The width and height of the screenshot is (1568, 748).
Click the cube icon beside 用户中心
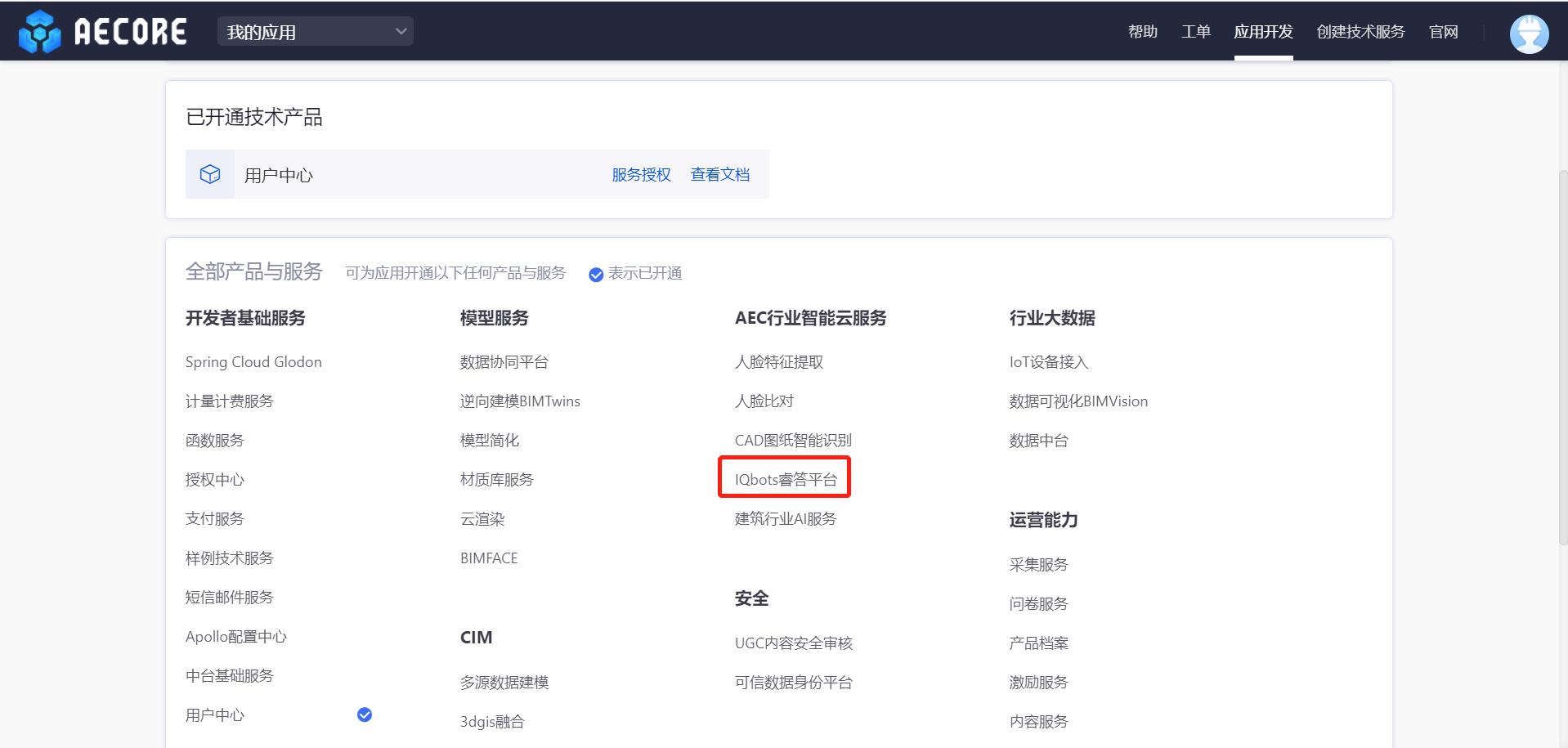tap(210, 174)
